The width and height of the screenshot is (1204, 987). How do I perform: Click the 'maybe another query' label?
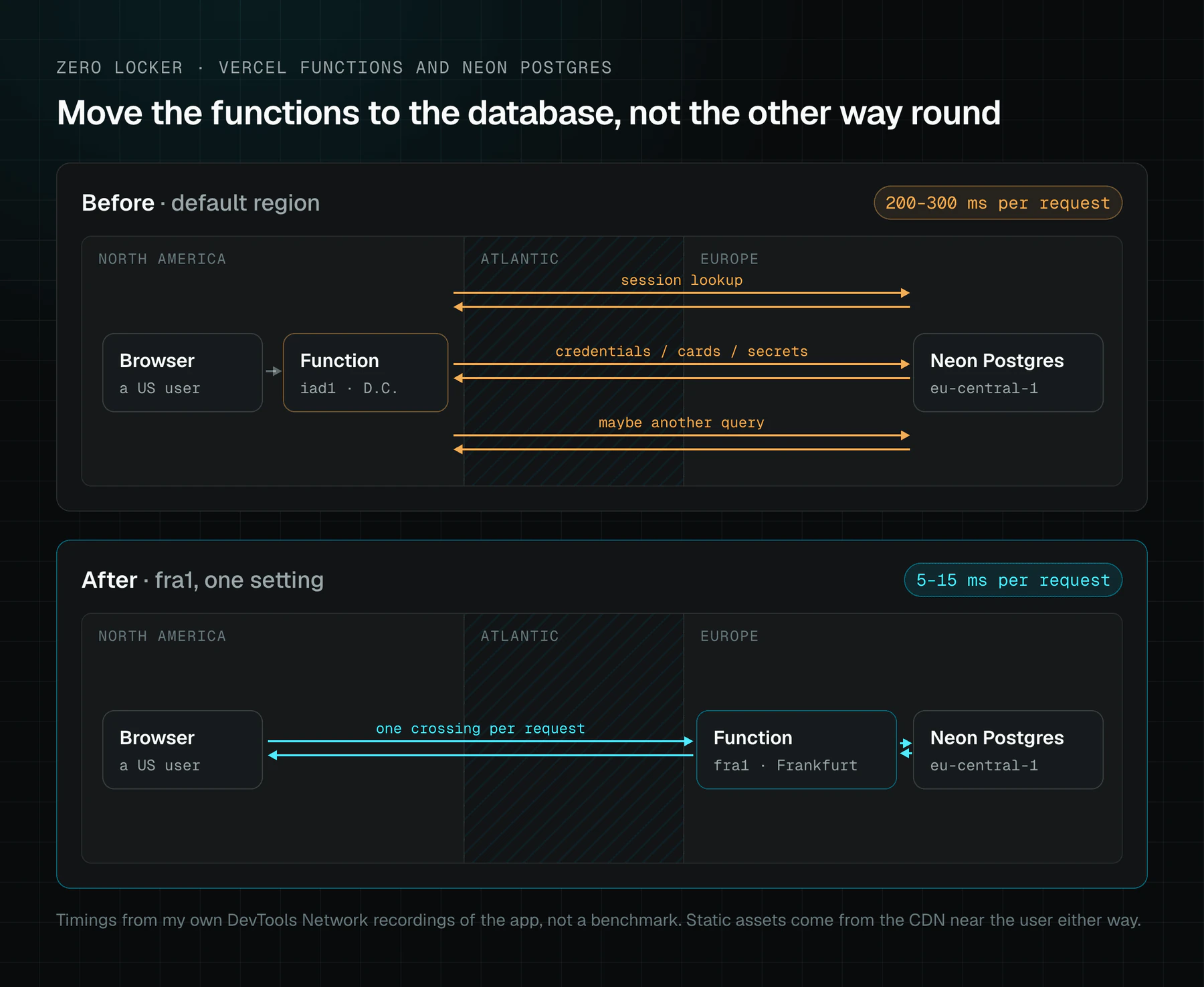tap(682, 423)
